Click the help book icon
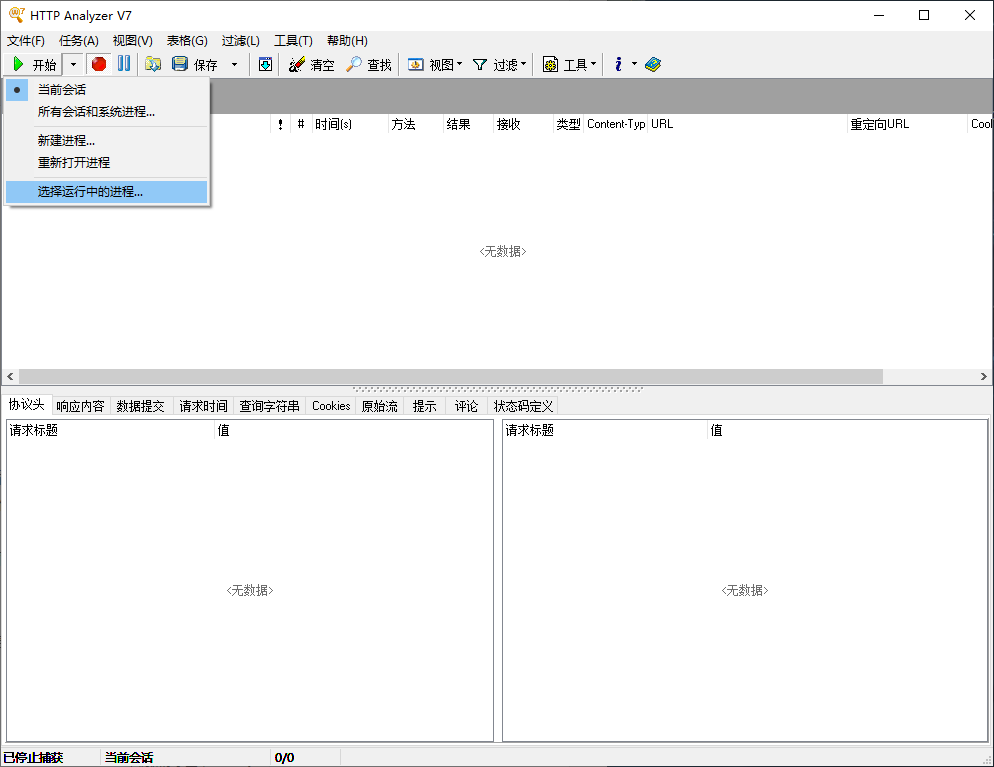 (653, 64)
